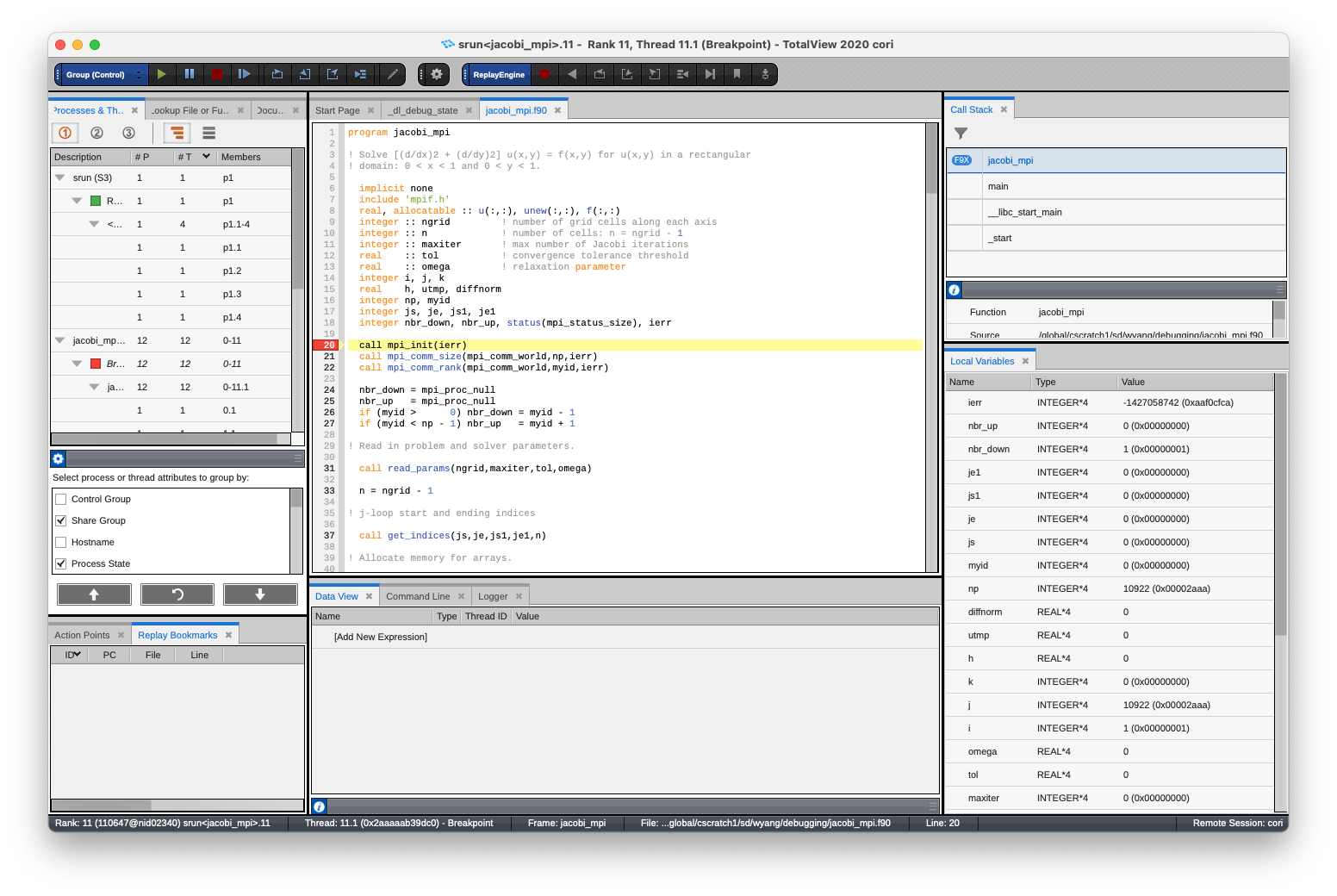This screenshot has width=1337, height=896.
Task: Click the ReplayEngine red record button
Action: click(x=544, y=74)
